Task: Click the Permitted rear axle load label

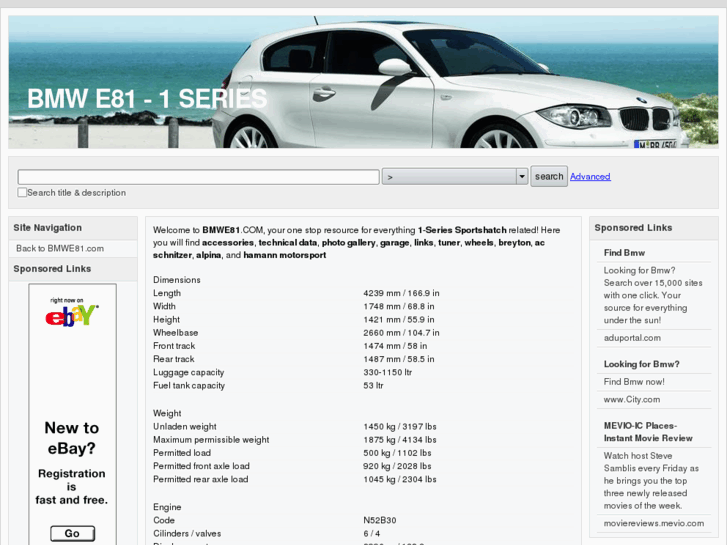Action: pyautogui.click(x=200, y=479)
